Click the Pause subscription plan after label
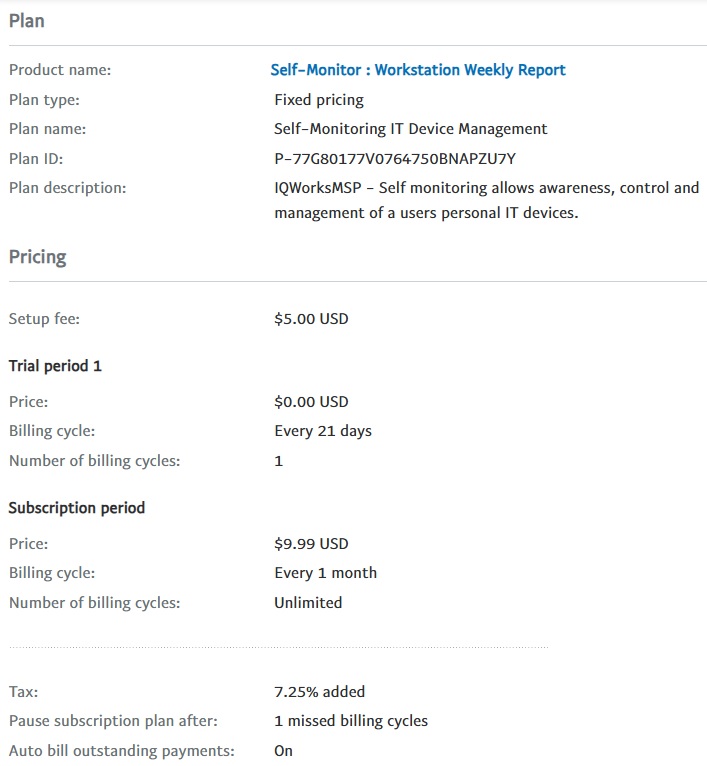Viewport: 707px width, 766px height. [x=113, y=721]
